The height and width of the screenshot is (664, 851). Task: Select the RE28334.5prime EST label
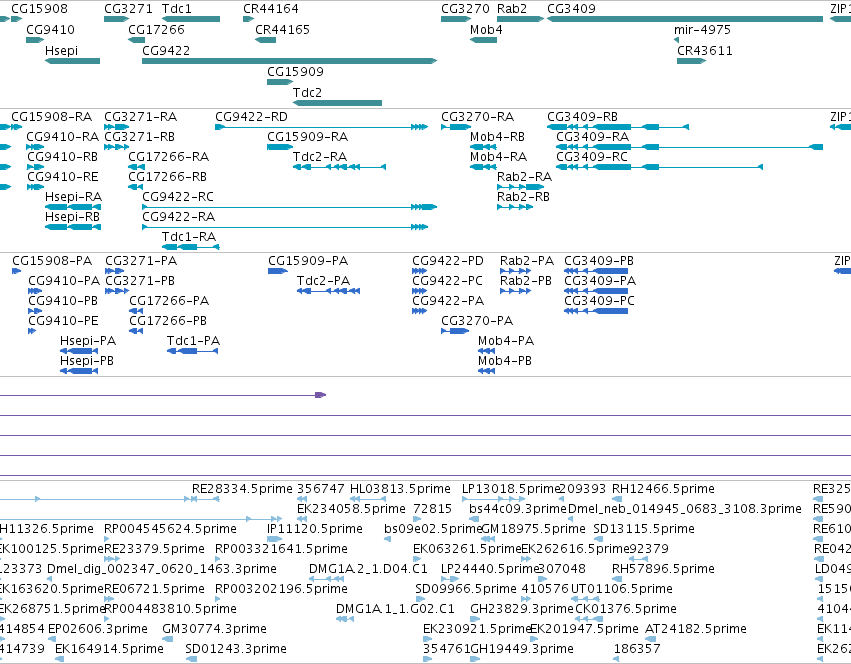pos(242,489)
